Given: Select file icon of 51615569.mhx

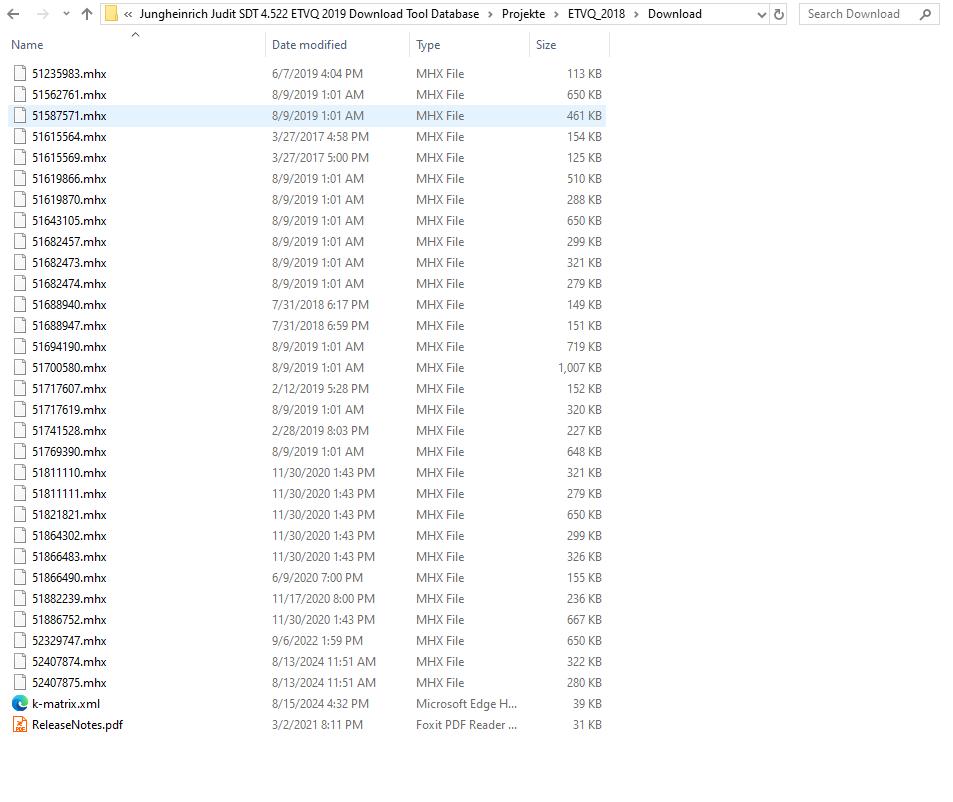Looking at the screenshot, I should [x=20, y=158].
